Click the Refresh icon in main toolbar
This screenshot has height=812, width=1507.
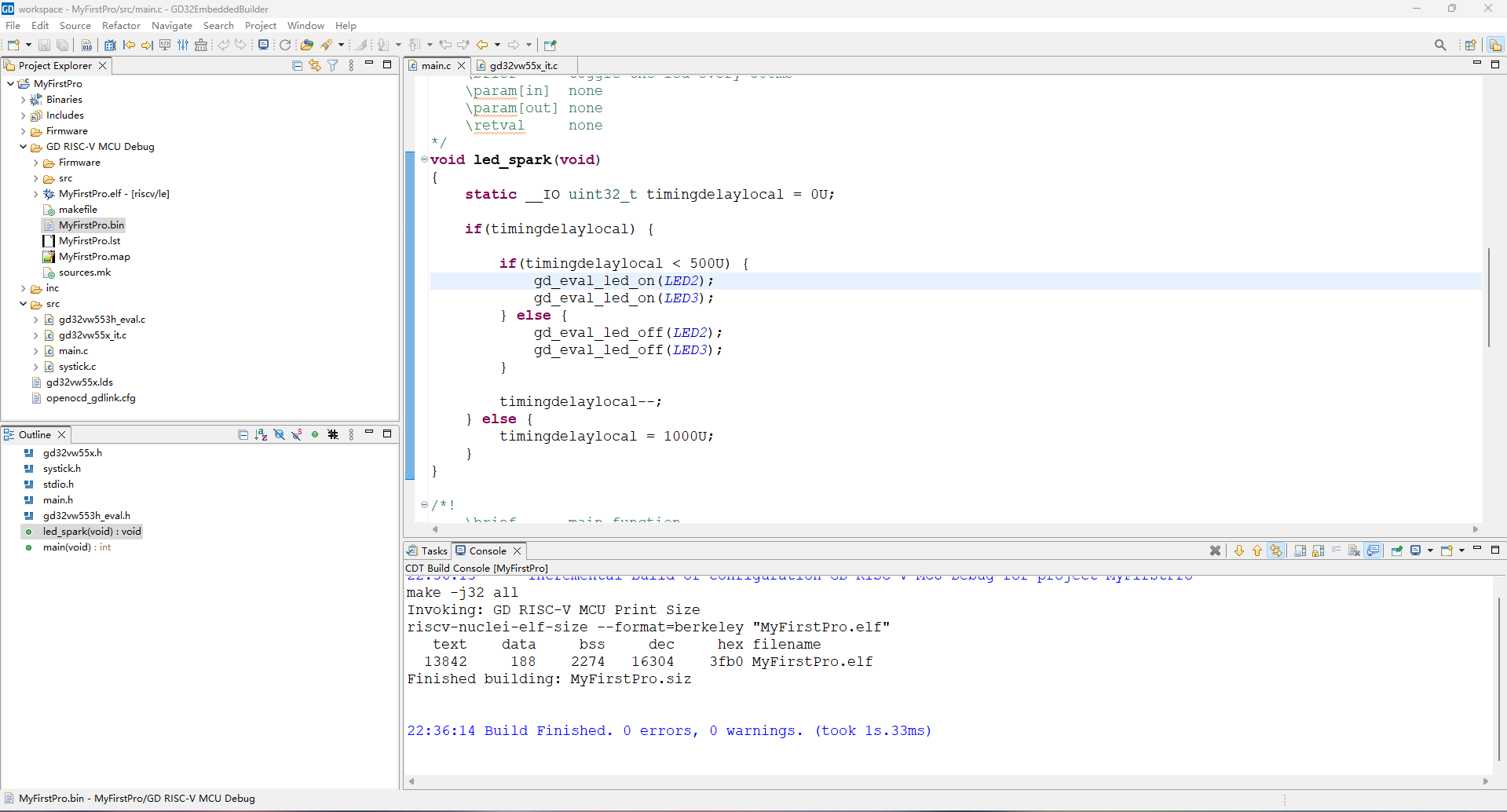[x=285, y=45]
